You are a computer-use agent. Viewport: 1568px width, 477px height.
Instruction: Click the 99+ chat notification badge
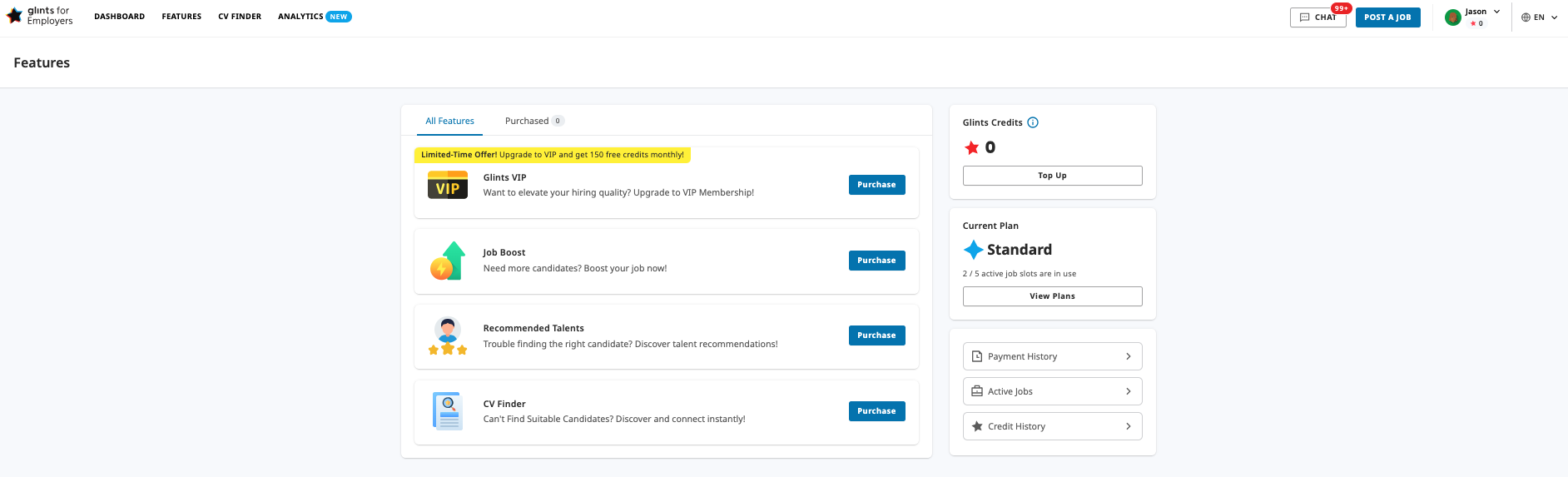pos(1341,8)
